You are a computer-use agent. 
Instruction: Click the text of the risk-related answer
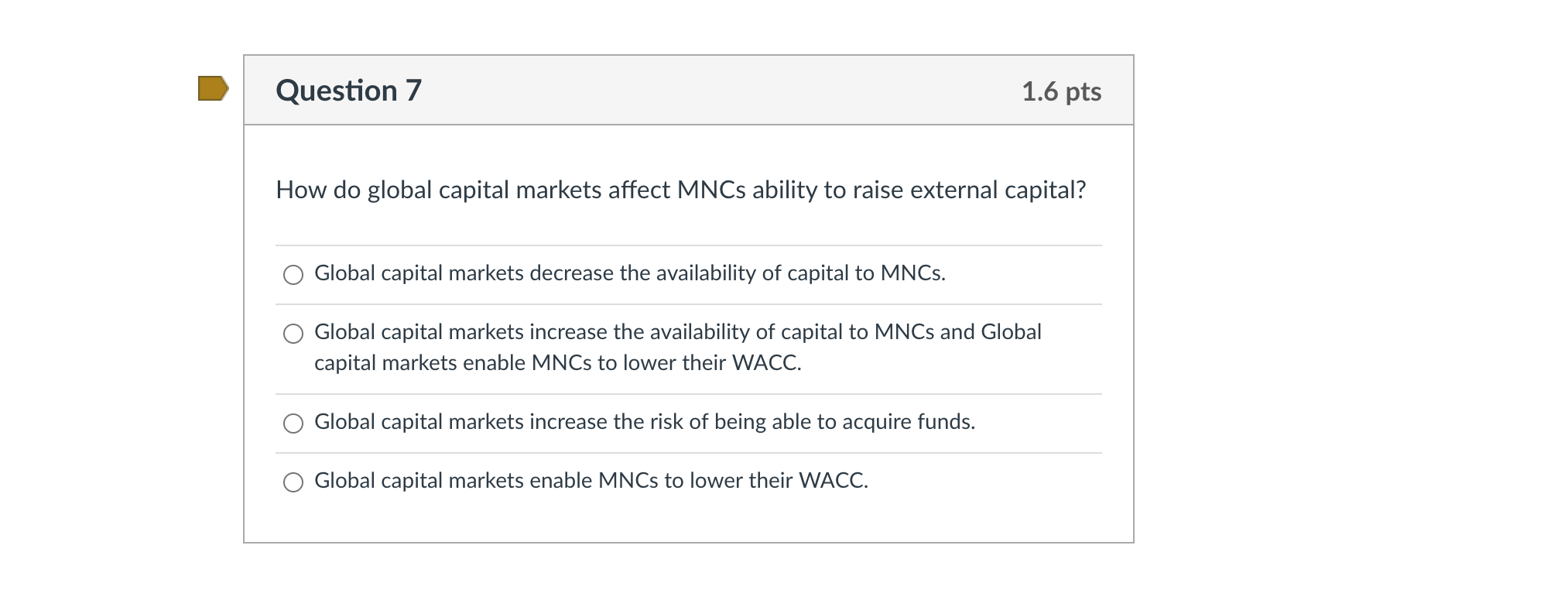point(644,422)
